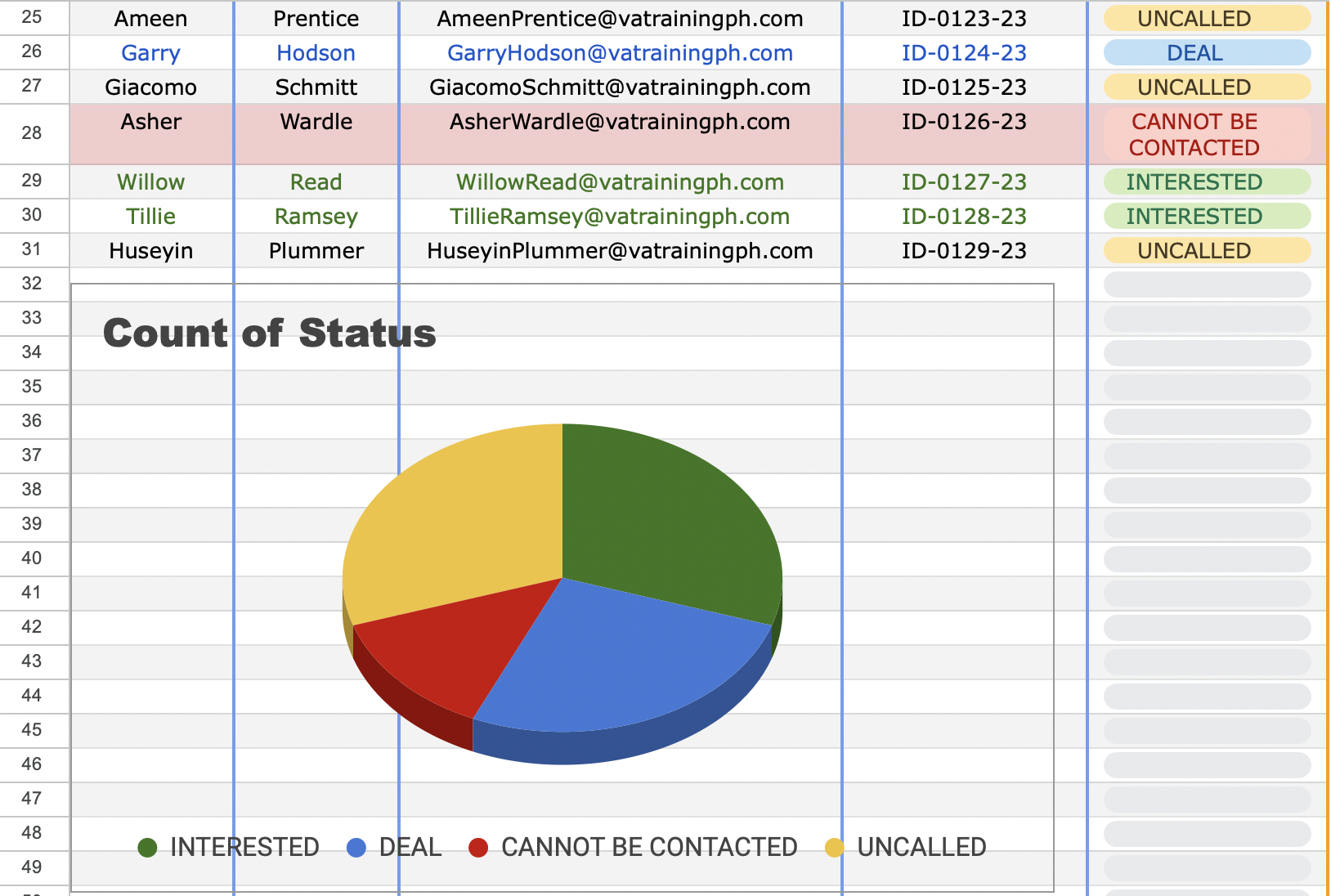
Task: Select the row 25 header
Action: tap(34, 18)
